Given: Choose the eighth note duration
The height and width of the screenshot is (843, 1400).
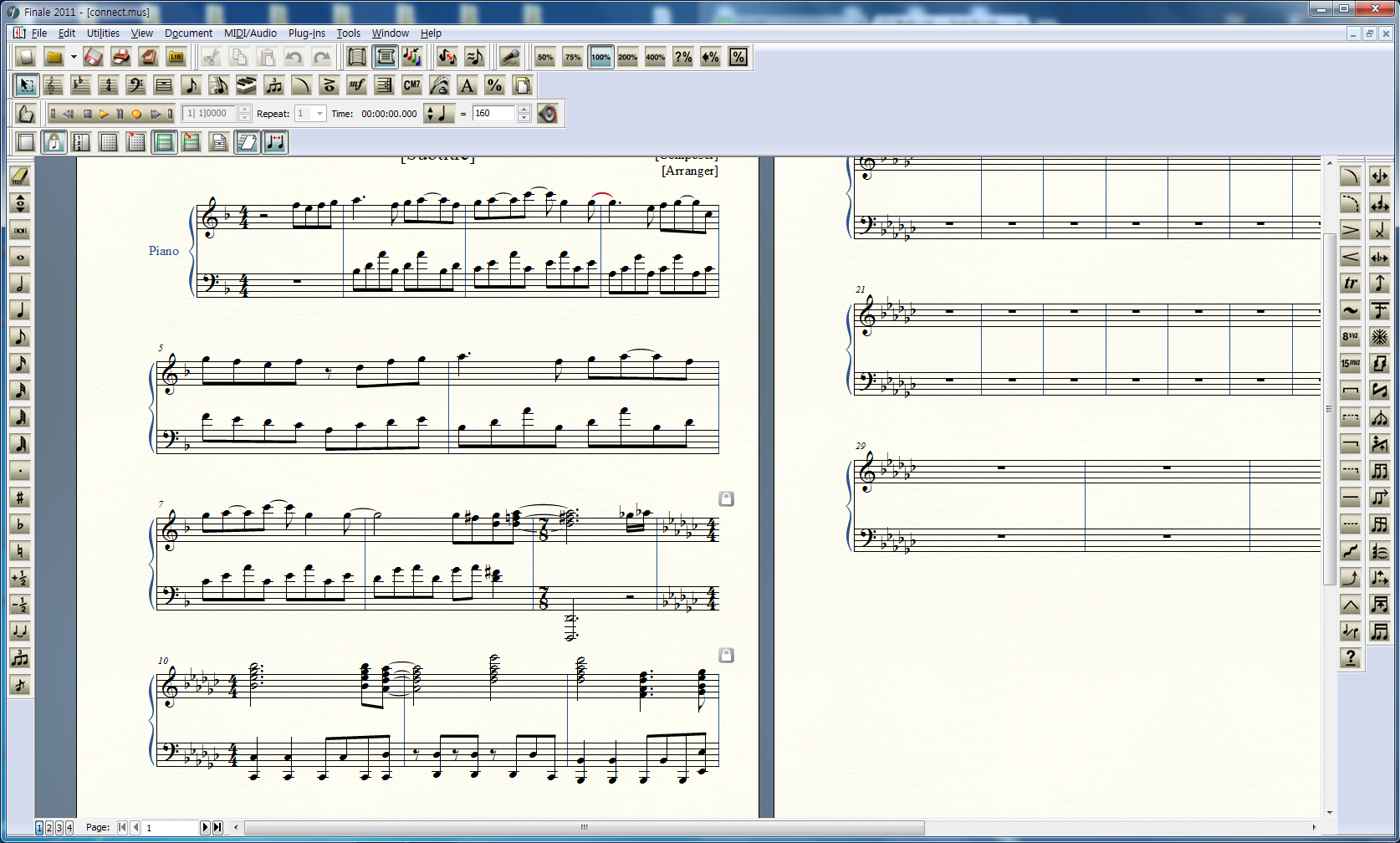Looking at the screenshot, I should pyautogui.click(x=20, y=337).
